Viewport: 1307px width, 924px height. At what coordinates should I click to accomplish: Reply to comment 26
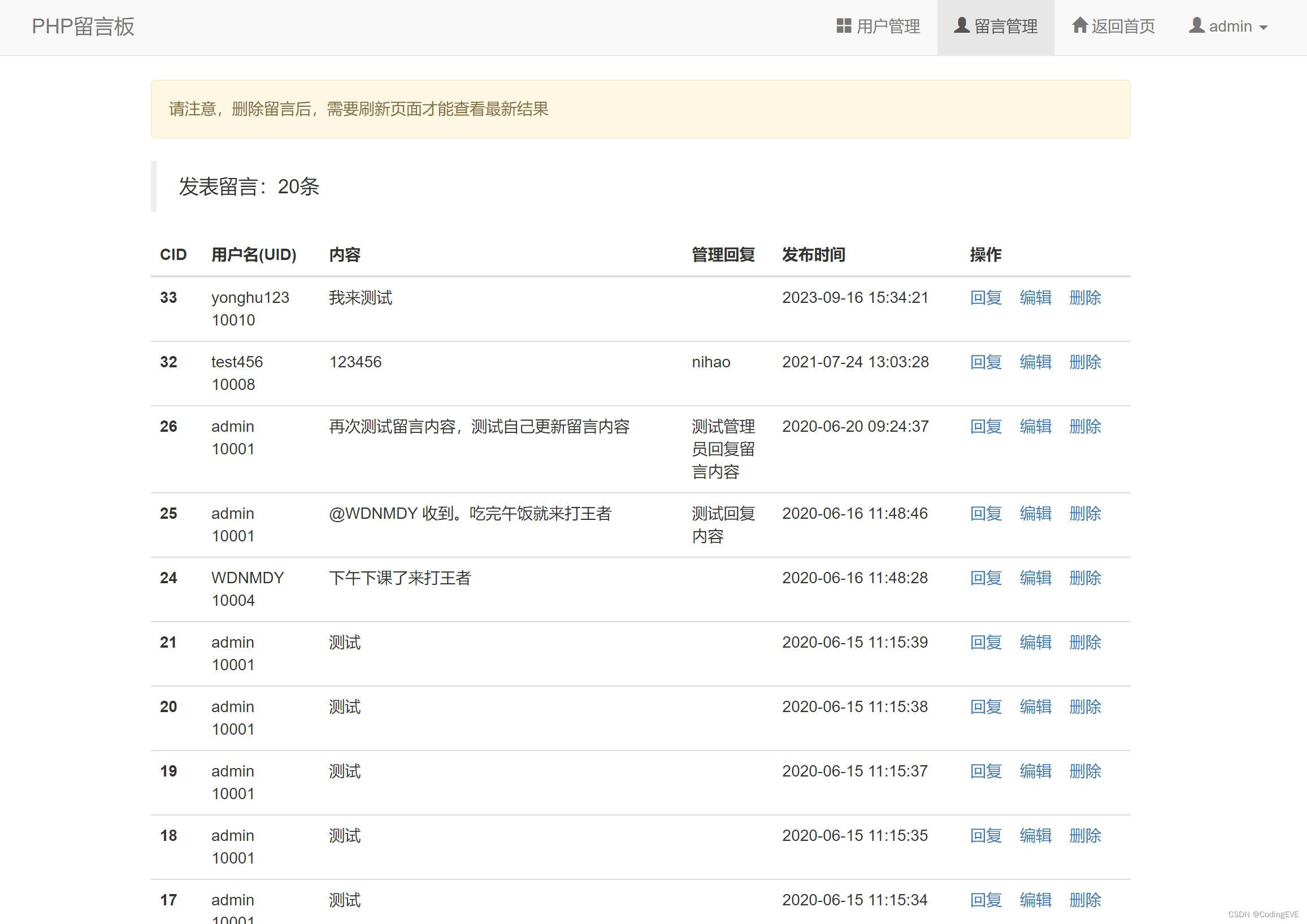[986, 426]
